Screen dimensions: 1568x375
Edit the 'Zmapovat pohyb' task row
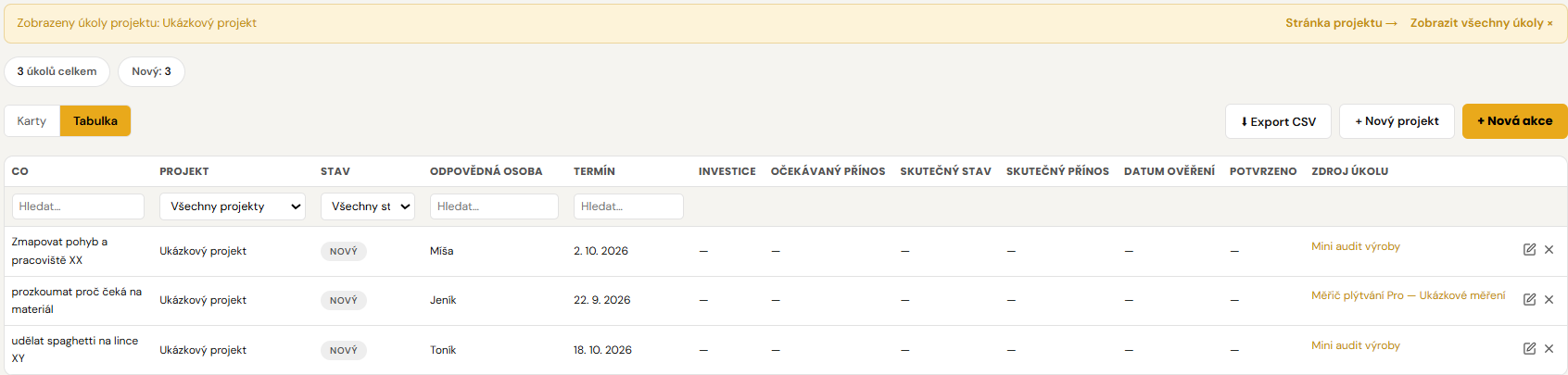click(x=1529, y=250)
